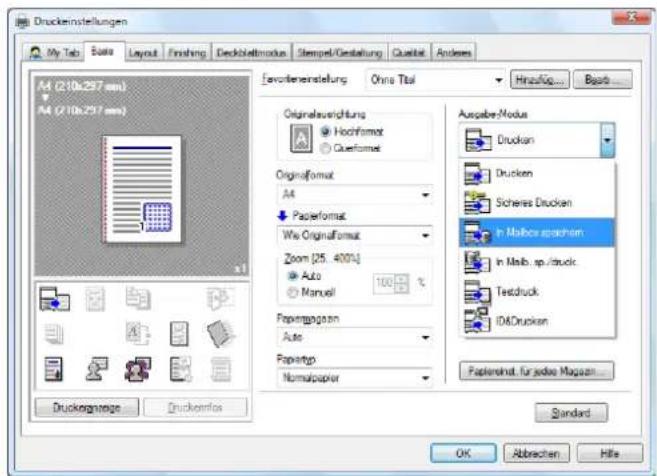The height and width of the screenshot is (476, 657).
Task: Switch to the Qualität tab
Action: point(409,53)
